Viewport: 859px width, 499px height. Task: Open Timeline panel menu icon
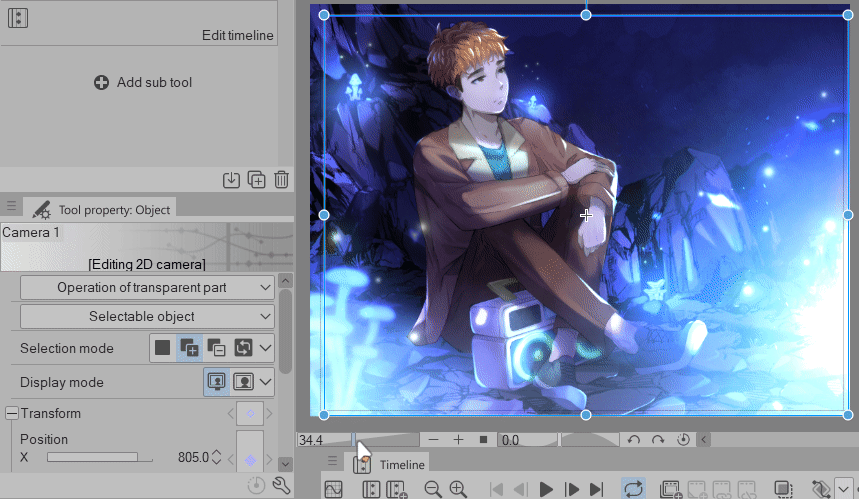332,461
